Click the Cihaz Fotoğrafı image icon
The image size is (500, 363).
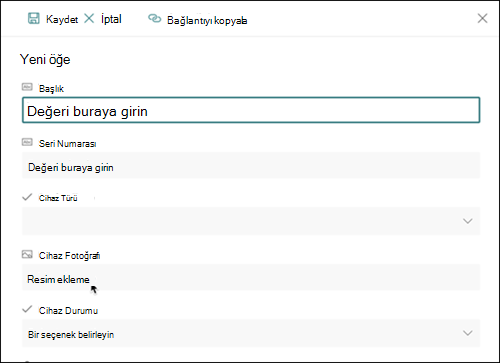27,255
